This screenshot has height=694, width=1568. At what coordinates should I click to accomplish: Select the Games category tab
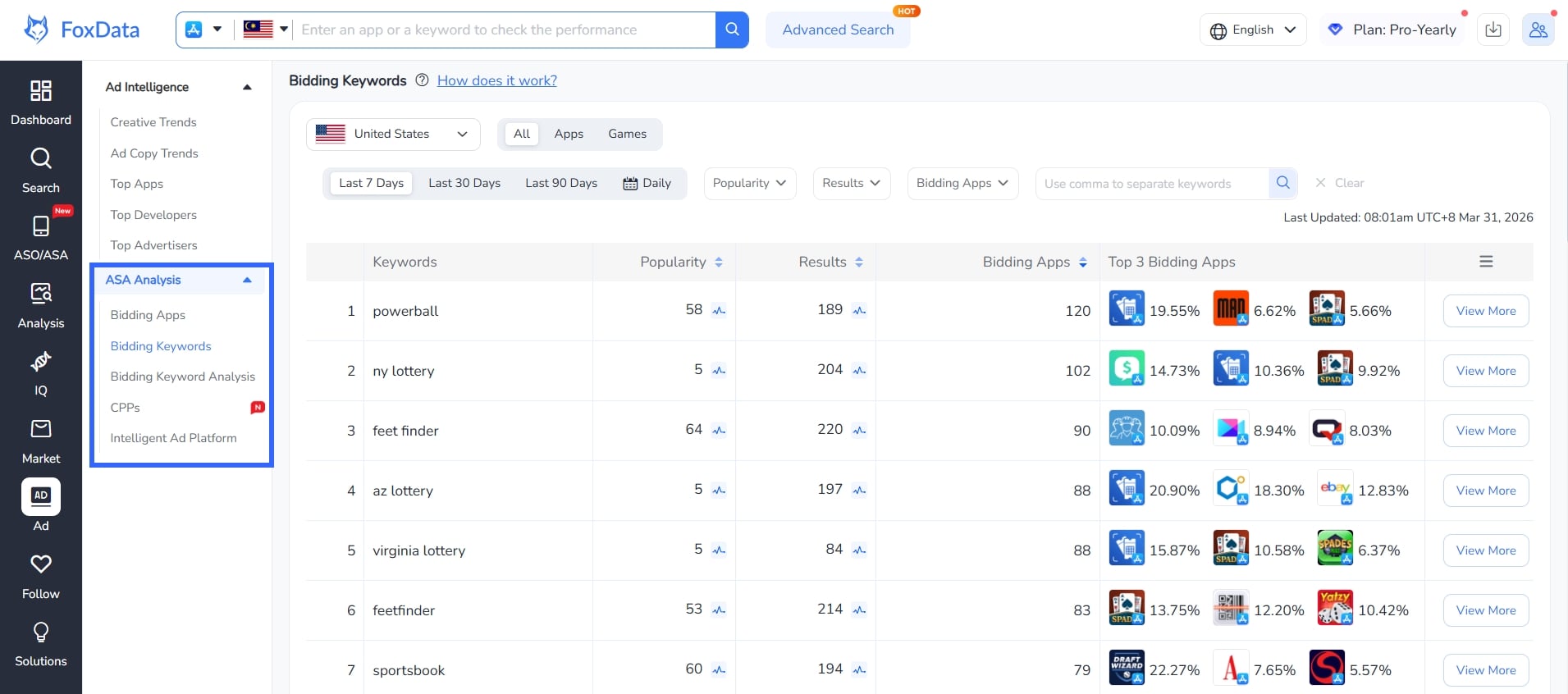click(627, 134)
